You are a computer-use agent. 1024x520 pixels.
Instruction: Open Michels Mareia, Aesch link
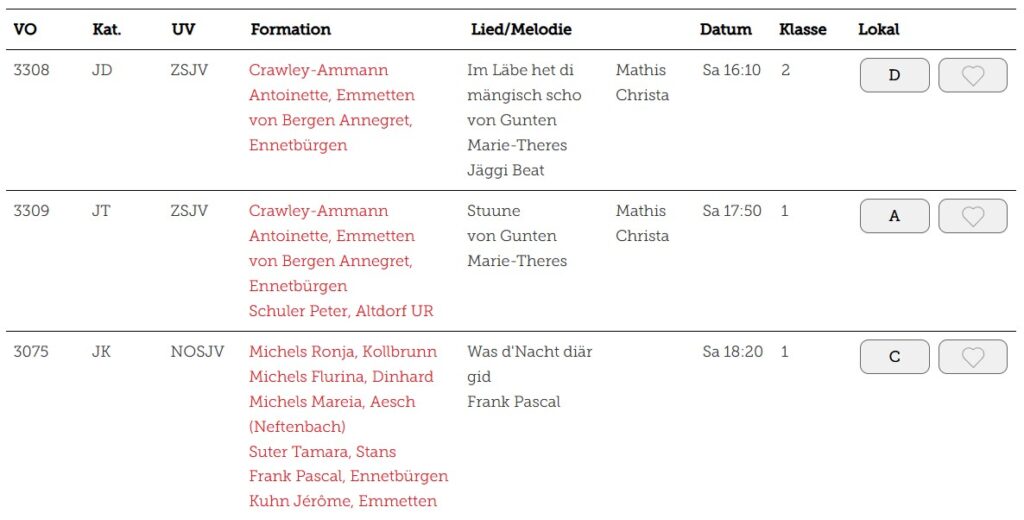[x=332, y=414]
